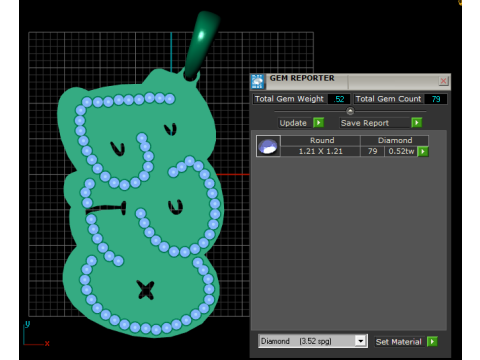Click the green arrow next to 0.52tw

click(x=423, y=151)
